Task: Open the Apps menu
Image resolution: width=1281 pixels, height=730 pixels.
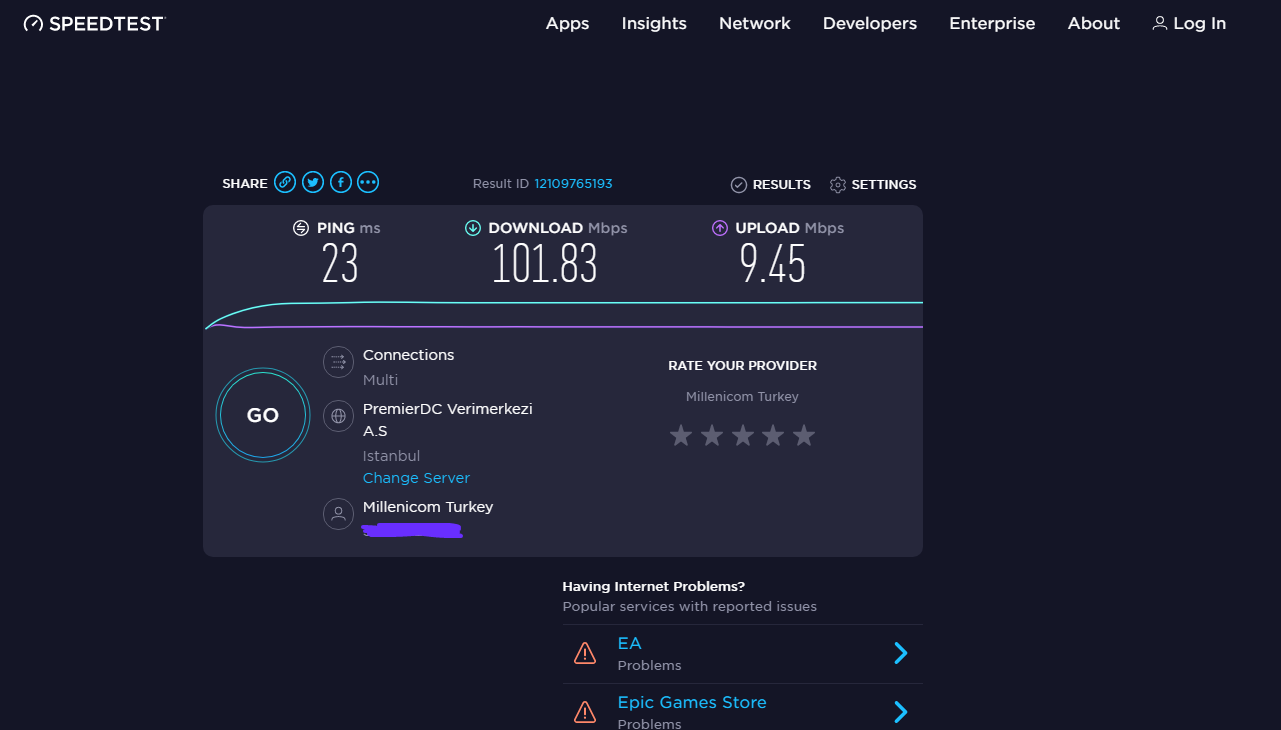Action: (567, 23)
